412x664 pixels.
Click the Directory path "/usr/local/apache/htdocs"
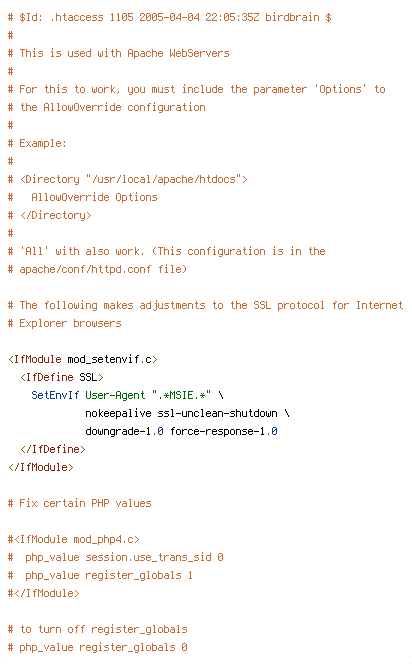point(163,179)
